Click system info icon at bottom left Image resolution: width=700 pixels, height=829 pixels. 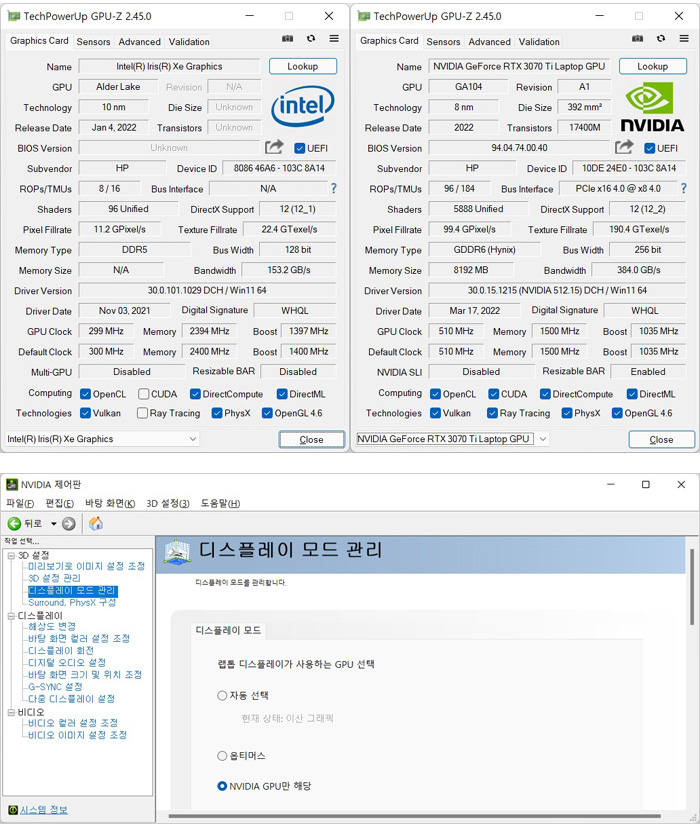coord(13,809)
